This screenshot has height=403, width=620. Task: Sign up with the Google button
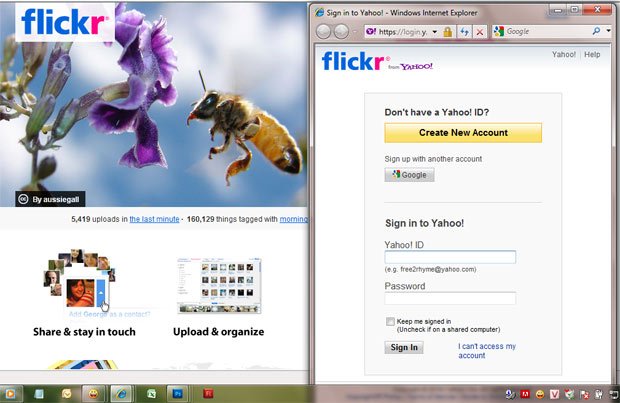coord(410,174)
